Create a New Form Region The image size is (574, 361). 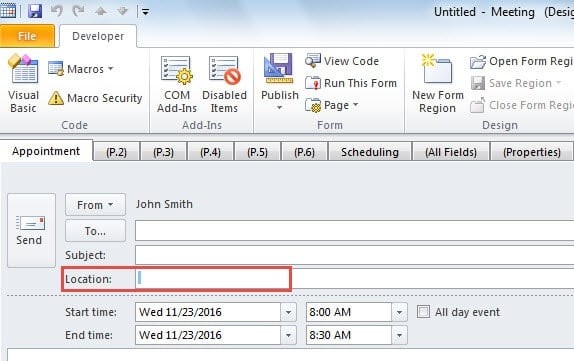click(x=437, y=84)
